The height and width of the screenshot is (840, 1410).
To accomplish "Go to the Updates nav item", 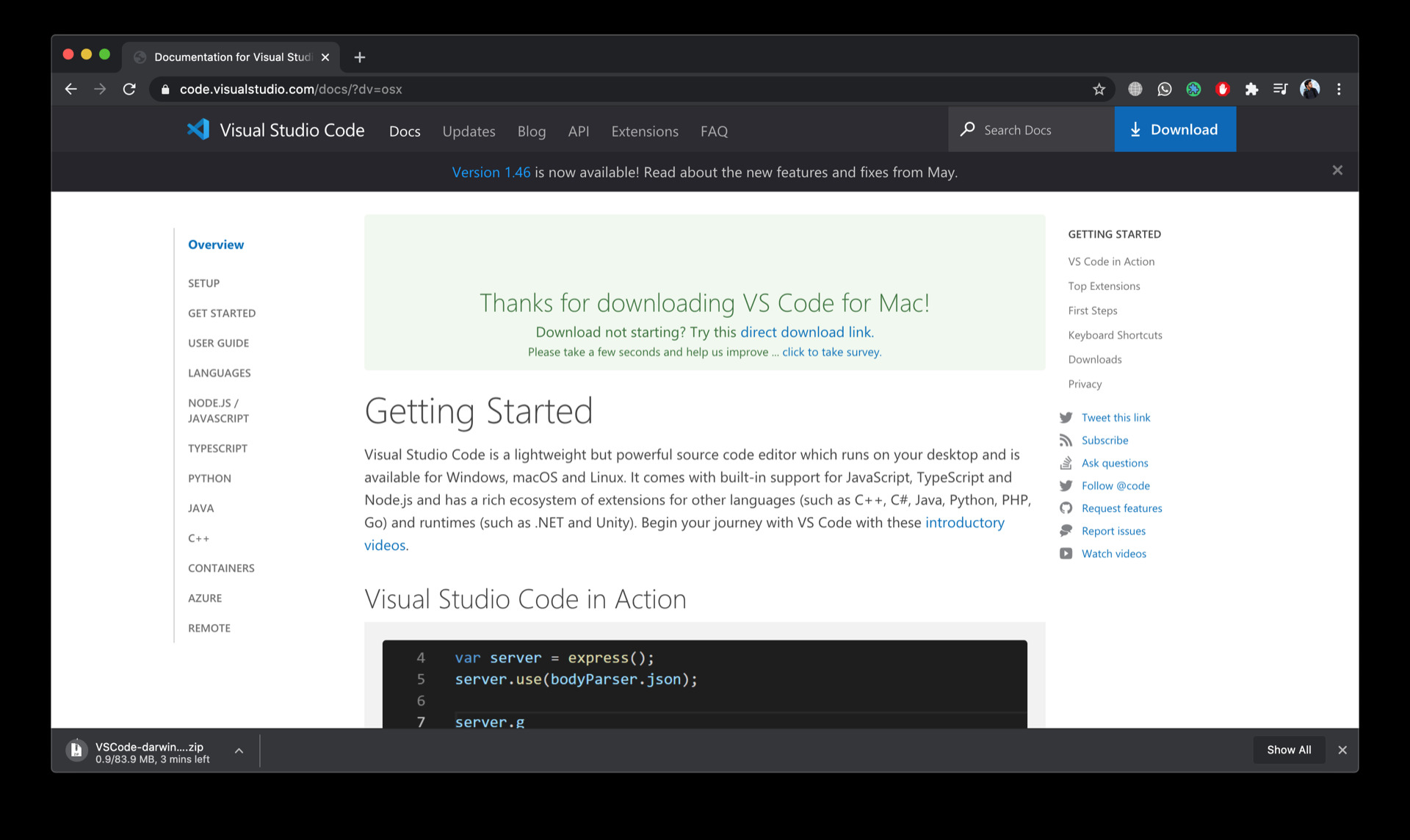I will tap(469, 131).
